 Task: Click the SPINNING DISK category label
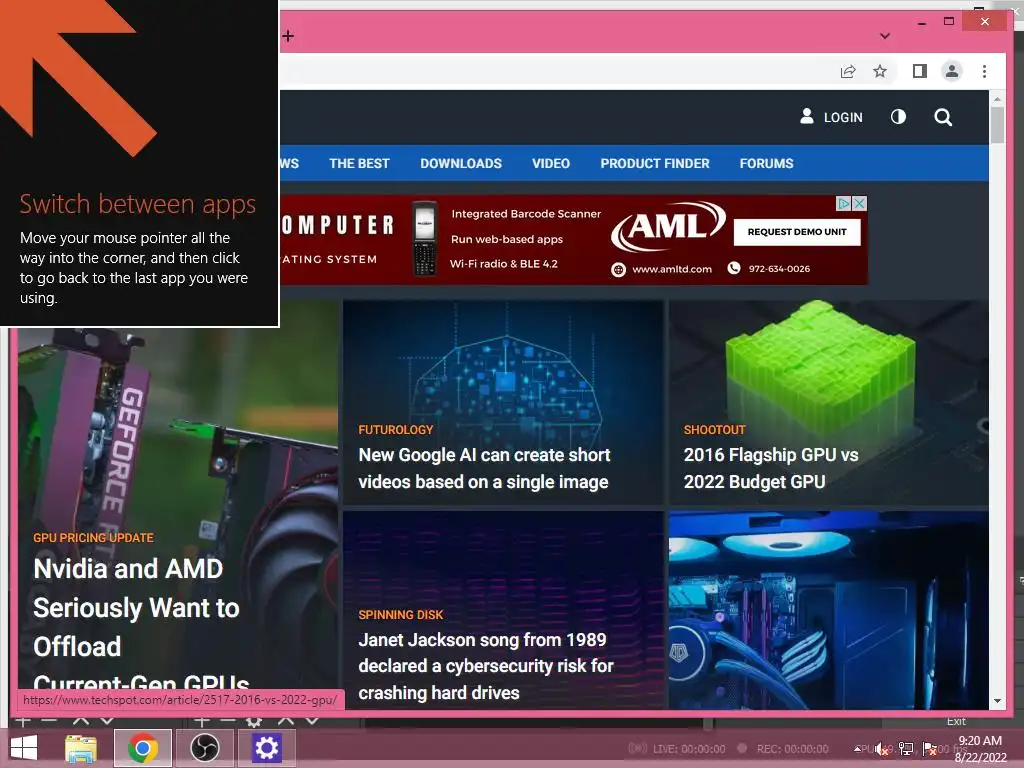point(400,615)
